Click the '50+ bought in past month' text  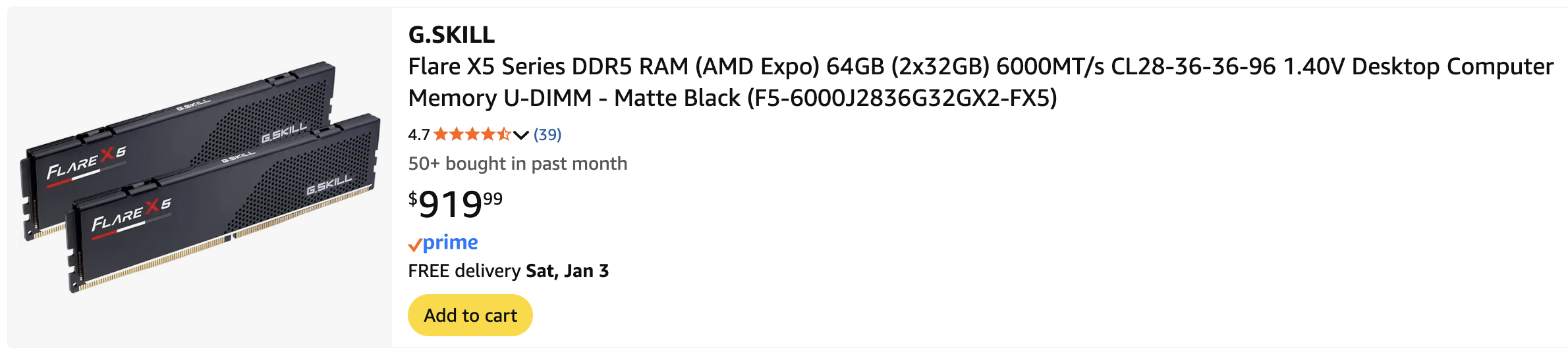(517, 164)
